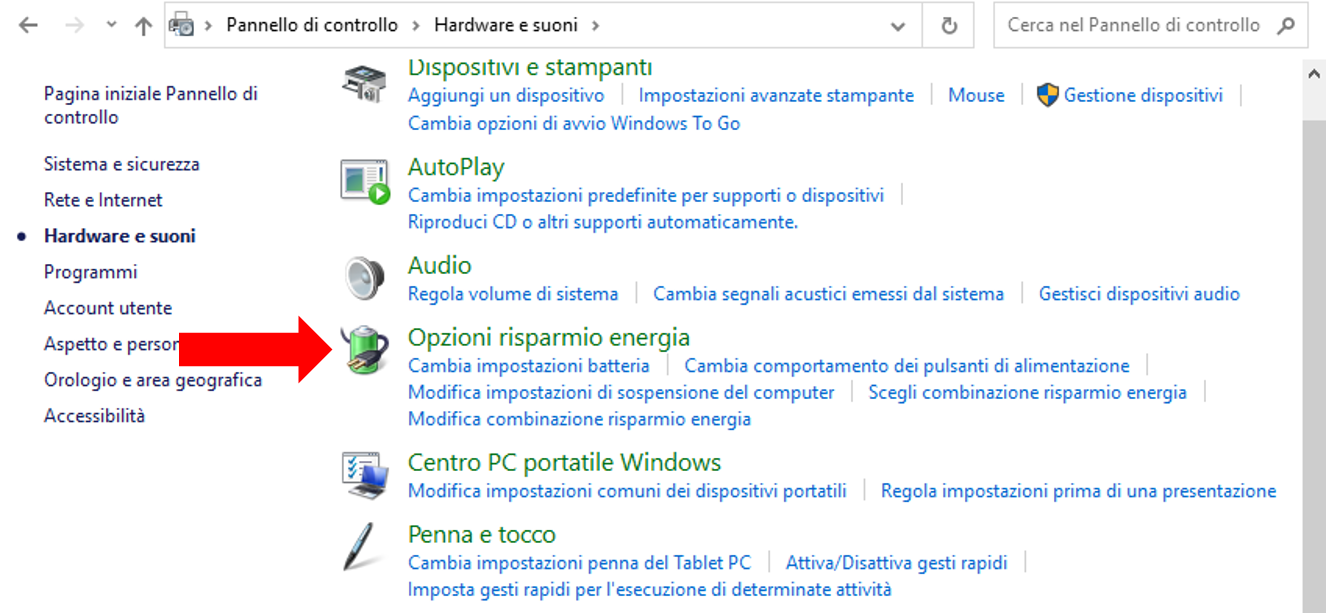Click the vertical scrollbar up arrow
The image size is (1326, 613).
click(x=1314, y=74)
